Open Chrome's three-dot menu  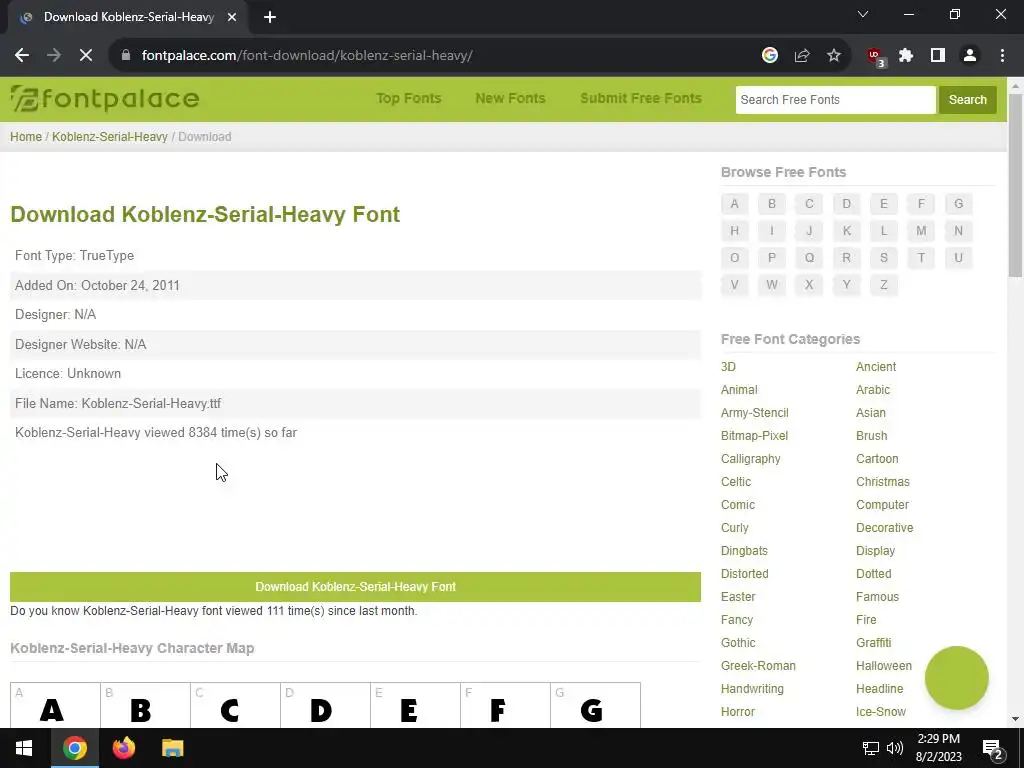click(x=1002, y=56)
